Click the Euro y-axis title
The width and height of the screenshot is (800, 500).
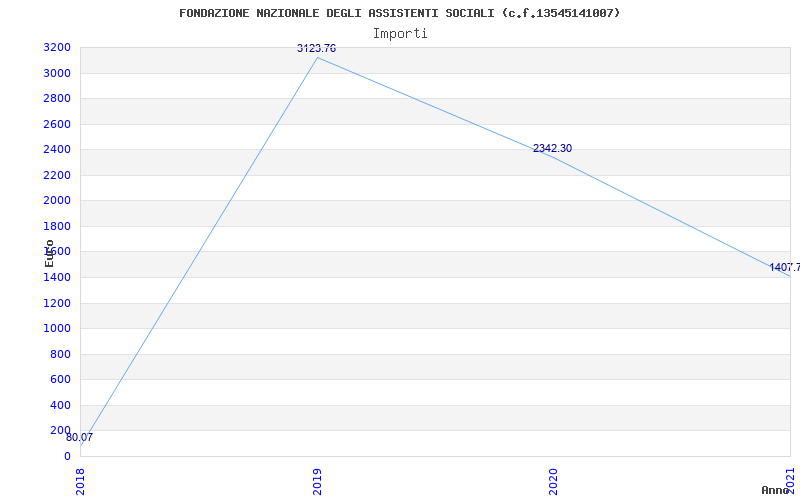tap(49, 254)
